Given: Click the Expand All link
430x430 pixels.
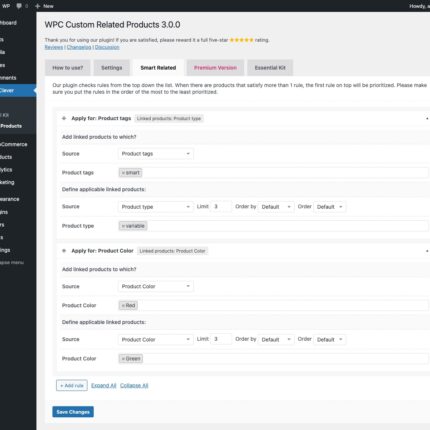Looking at the screenshot, I should [104, 385].
